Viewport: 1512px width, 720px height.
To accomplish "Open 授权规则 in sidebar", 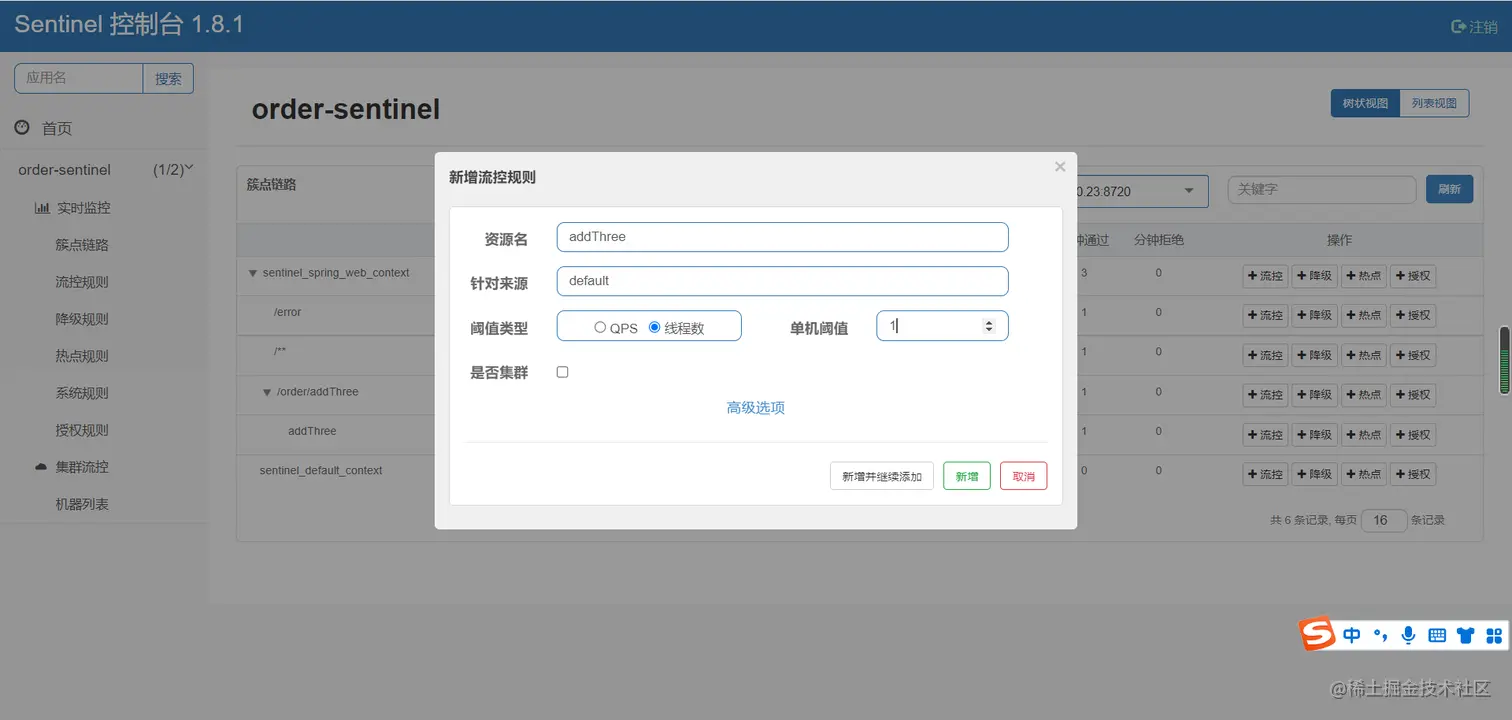I will tap(82, 430).
